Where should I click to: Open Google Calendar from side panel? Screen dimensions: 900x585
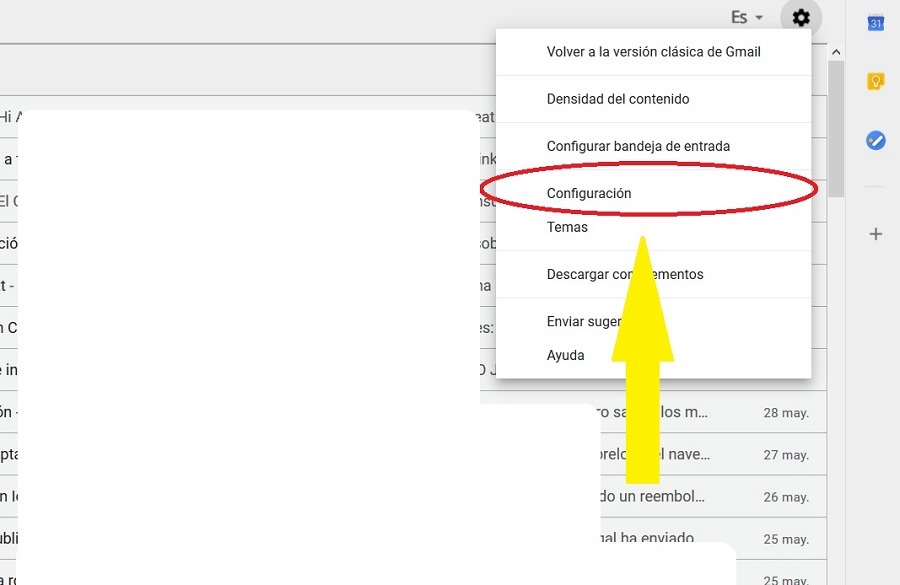(875, 23)
